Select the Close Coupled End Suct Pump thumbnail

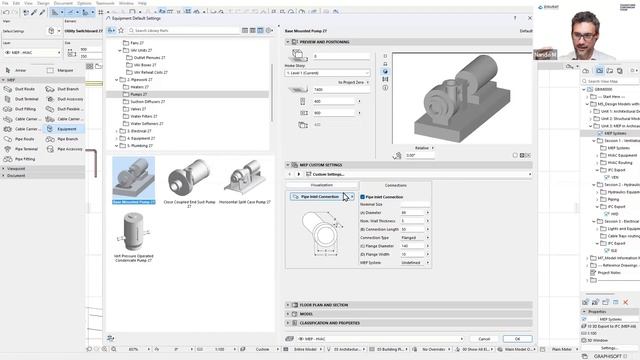point(189,182)
